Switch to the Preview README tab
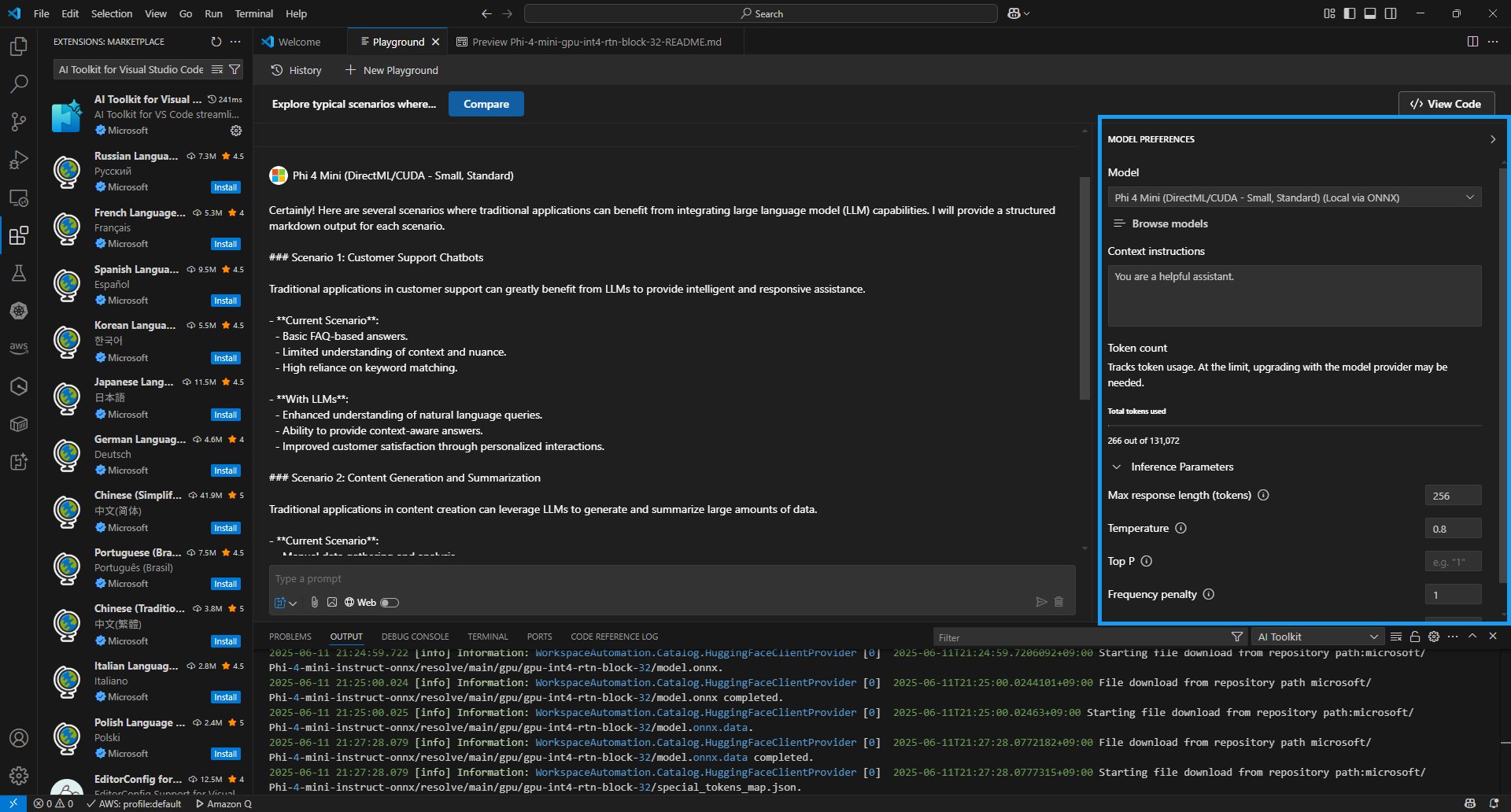The height and width of the screenshot is (812, 1511). [596, 42]
